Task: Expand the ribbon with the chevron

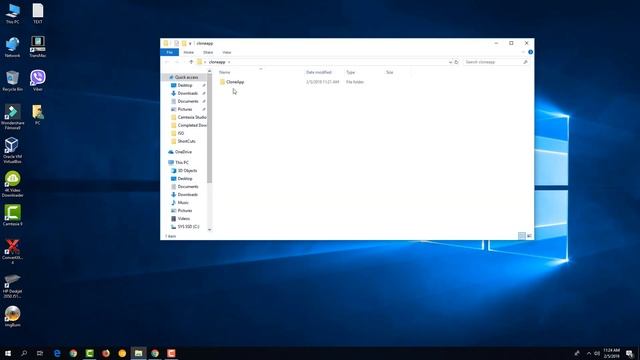Action: click(x=523, y=52)
